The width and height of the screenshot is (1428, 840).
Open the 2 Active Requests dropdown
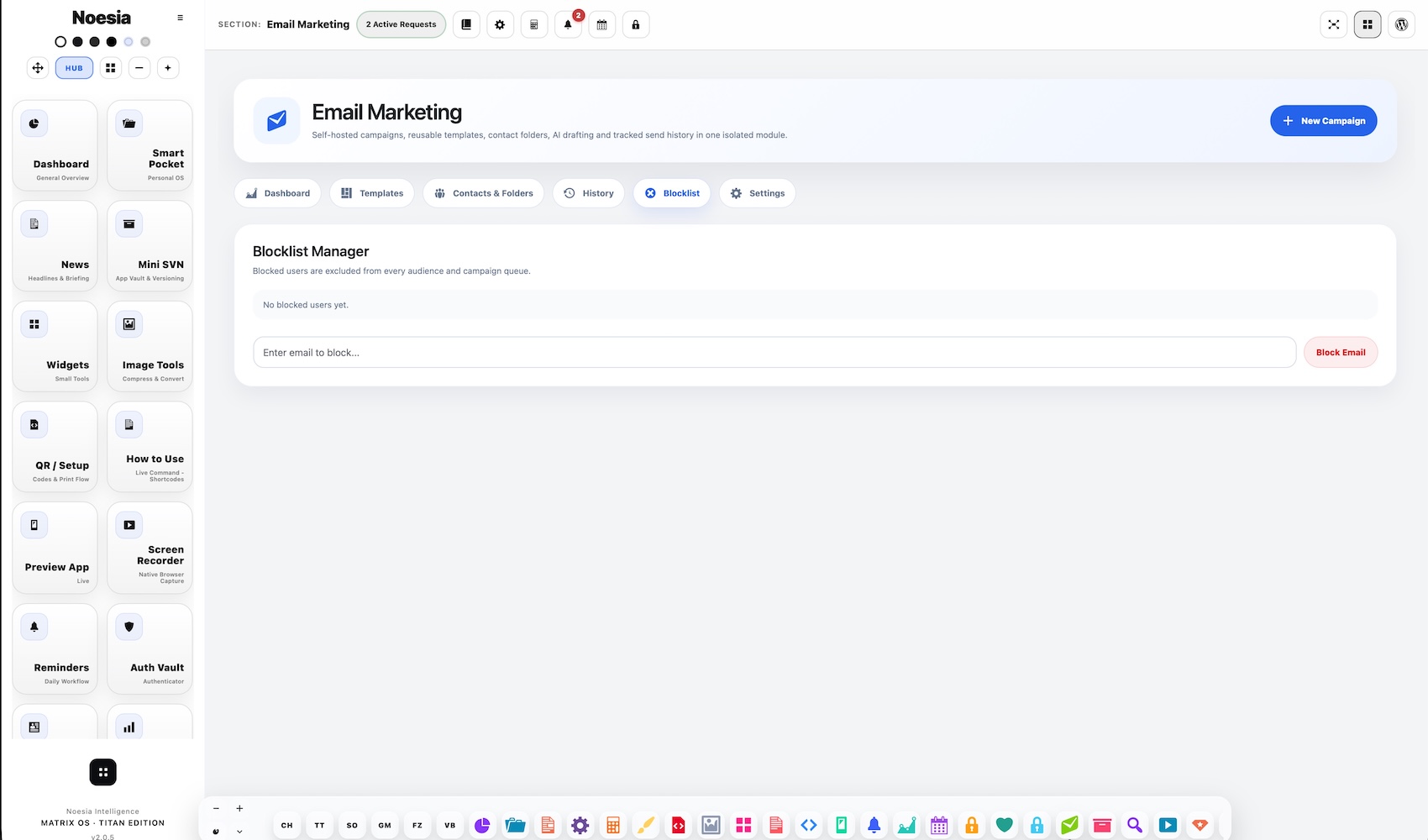(x=402, y=24)
